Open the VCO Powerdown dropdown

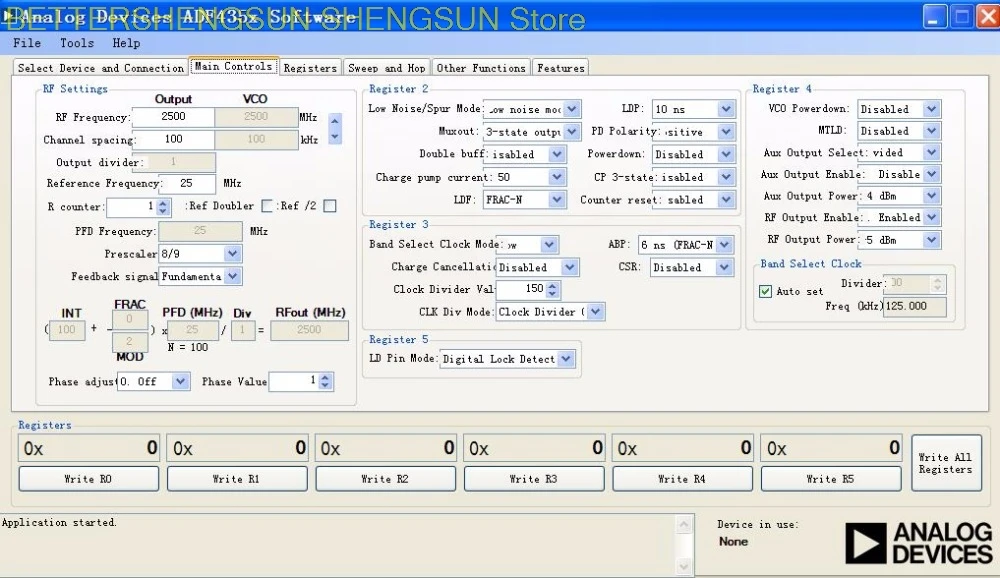pos(931,109)
